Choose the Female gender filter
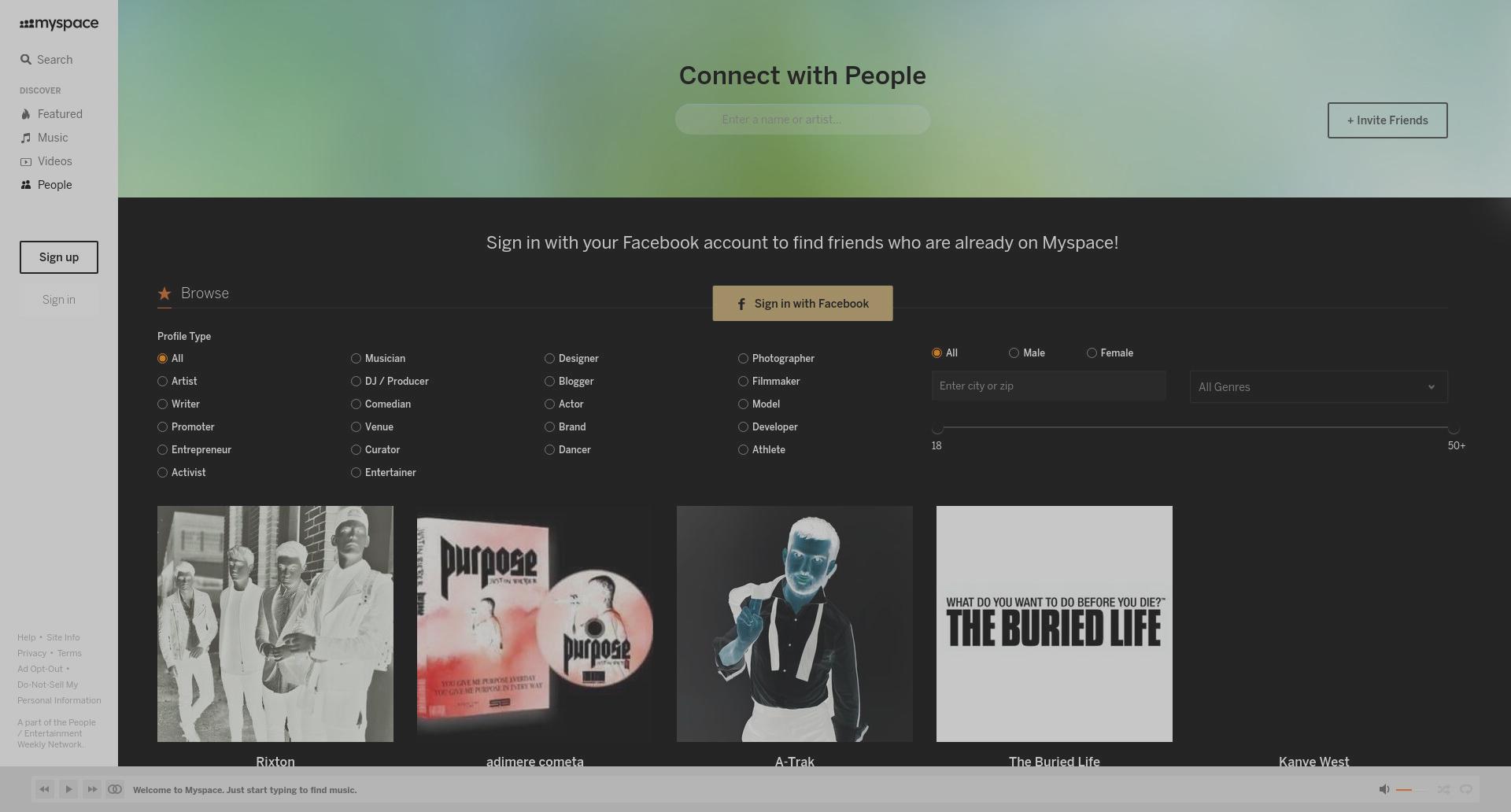This screenshot has width=1511, height=812. 1092,353
